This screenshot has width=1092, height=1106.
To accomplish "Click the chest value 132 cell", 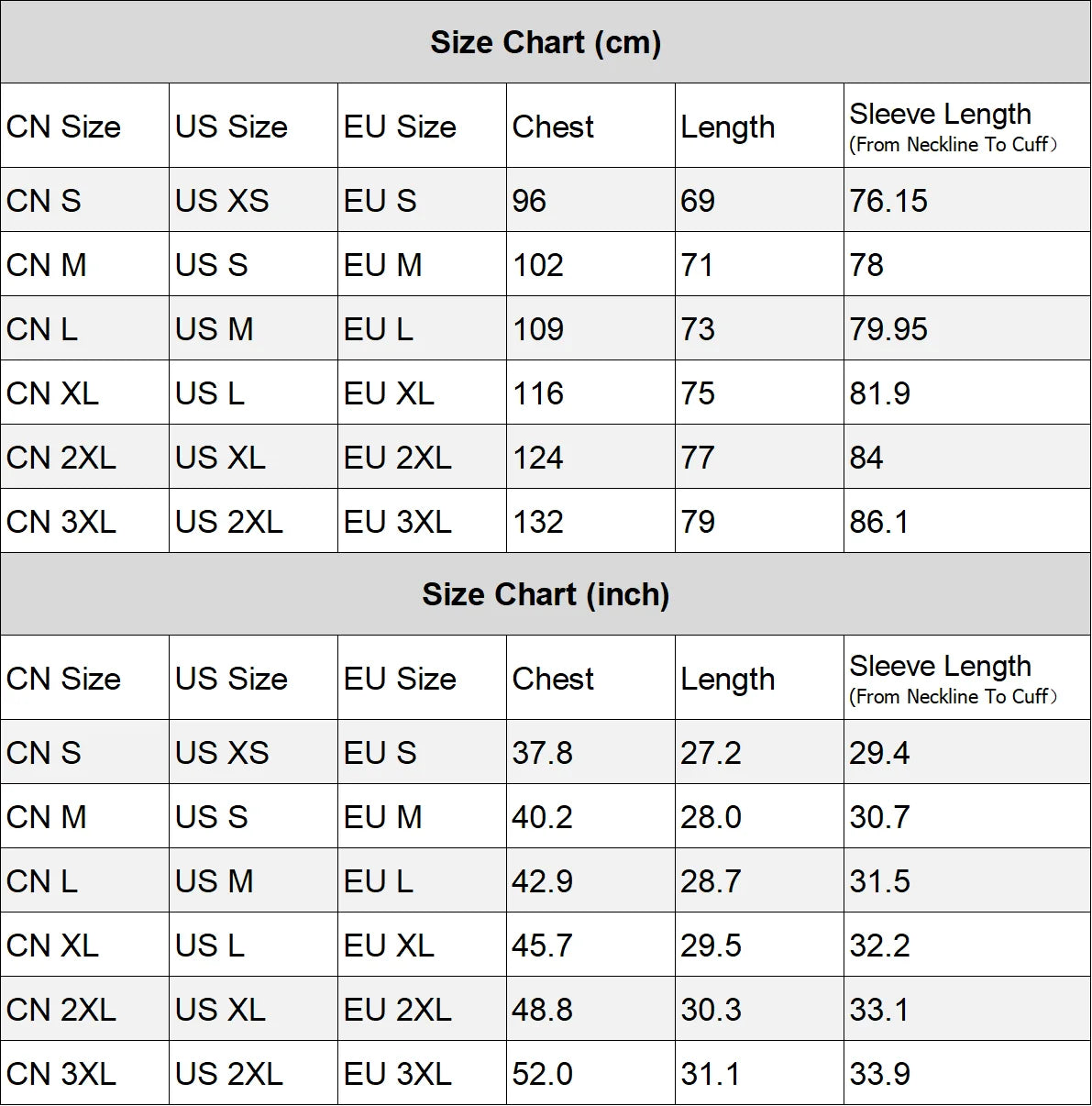I will [x=538, y=522].
